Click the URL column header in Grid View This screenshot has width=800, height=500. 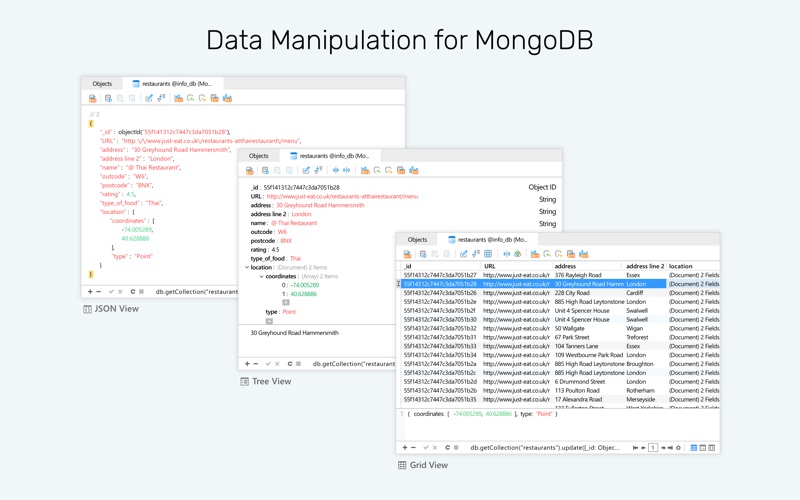(x=516, y=266)
